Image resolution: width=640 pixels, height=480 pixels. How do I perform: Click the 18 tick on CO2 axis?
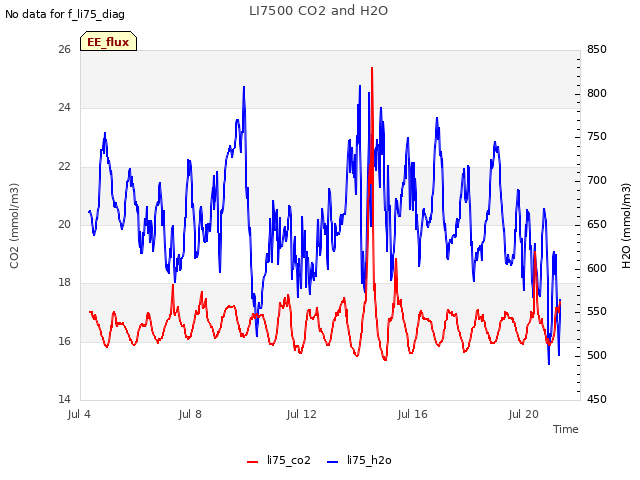64,282
